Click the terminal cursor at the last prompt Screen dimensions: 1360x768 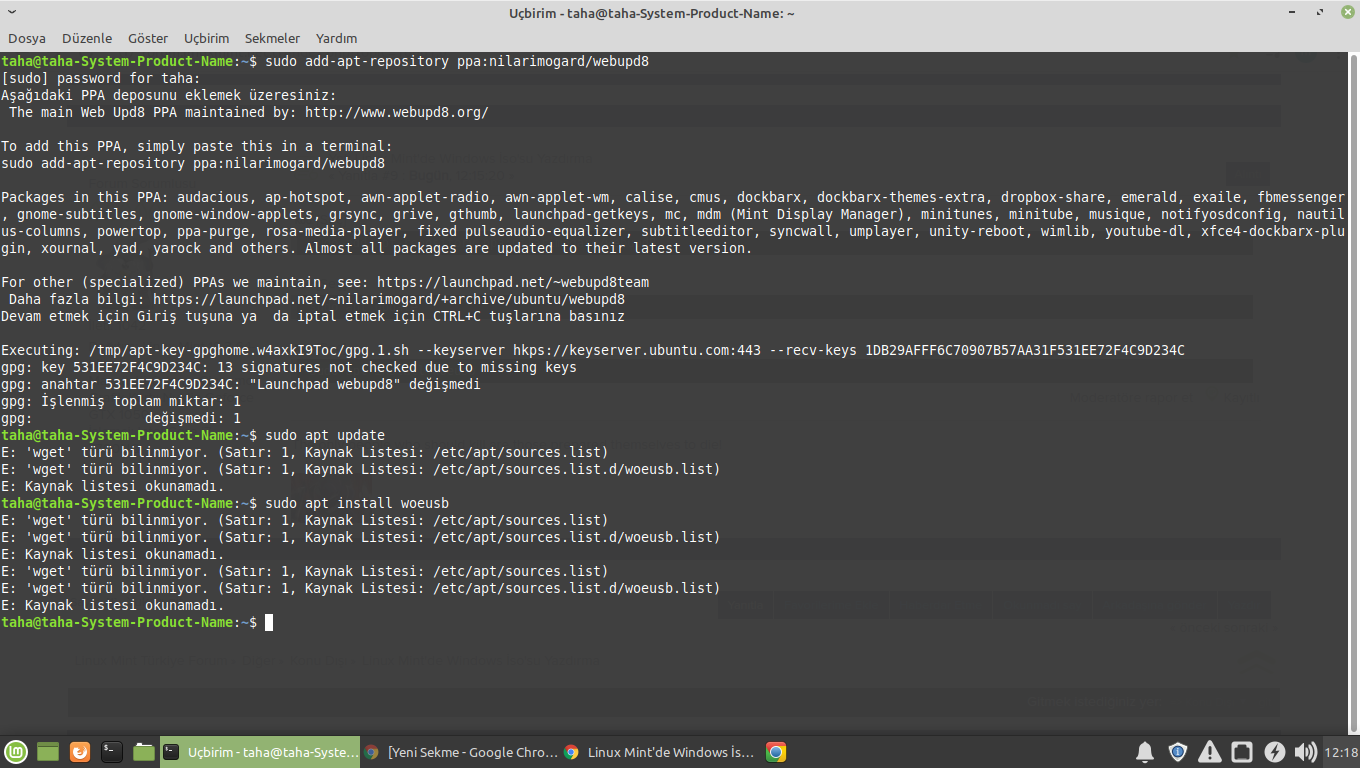[269, 622]
